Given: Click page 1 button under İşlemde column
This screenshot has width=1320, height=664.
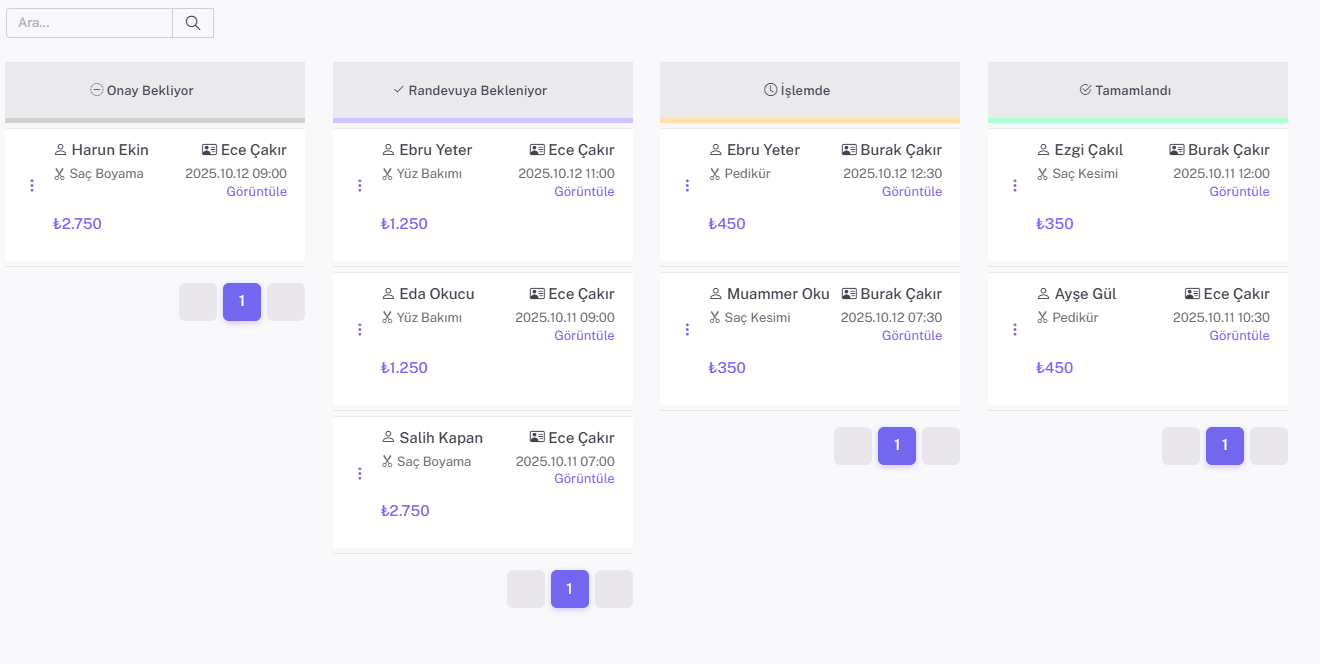Looking at the screenshot, I should click(x=897, y=446).
